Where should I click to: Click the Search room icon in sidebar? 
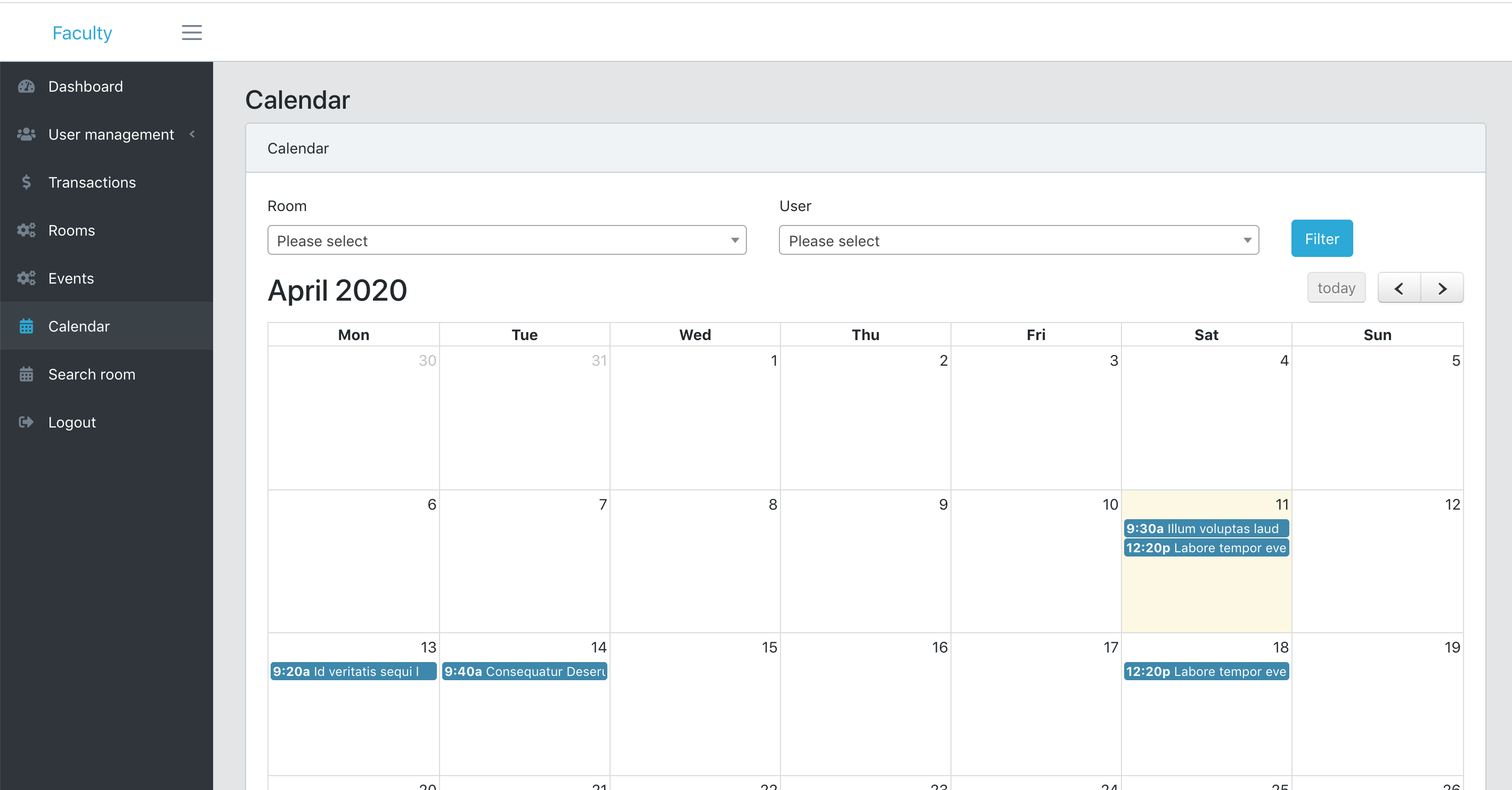pyautogui.click(x=27, y=374)
